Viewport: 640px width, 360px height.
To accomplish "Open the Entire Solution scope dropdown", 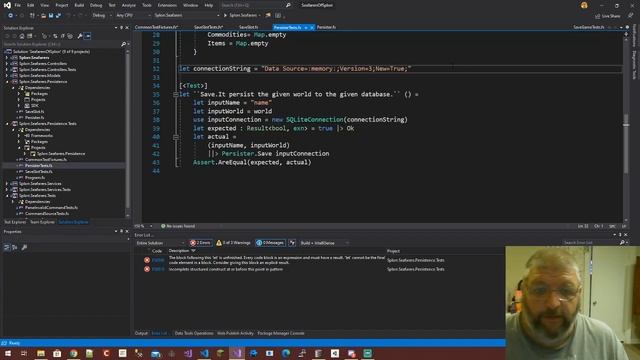I will coord(160,243).
